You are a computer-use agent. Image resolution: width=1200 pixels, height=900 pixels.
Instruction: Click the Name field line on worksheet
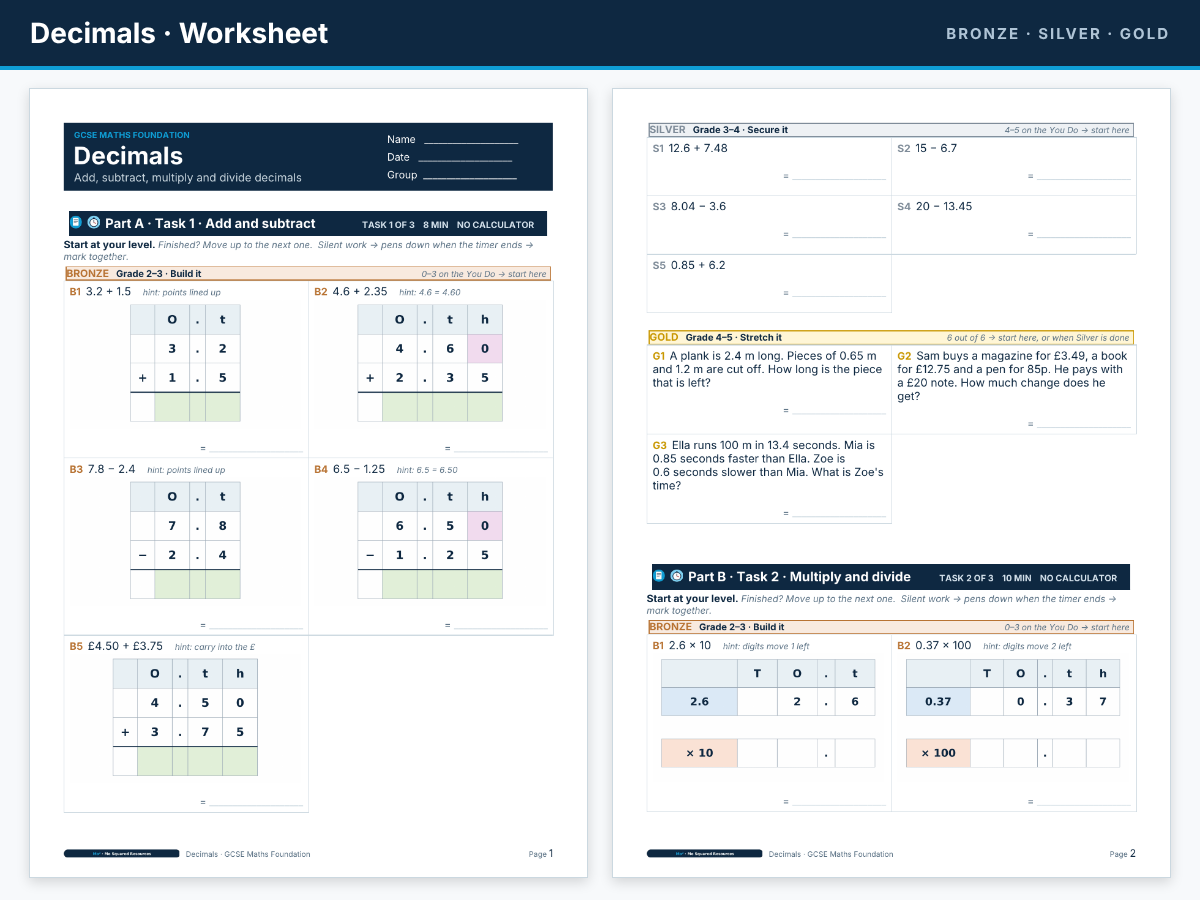click(x=471, y=142)
